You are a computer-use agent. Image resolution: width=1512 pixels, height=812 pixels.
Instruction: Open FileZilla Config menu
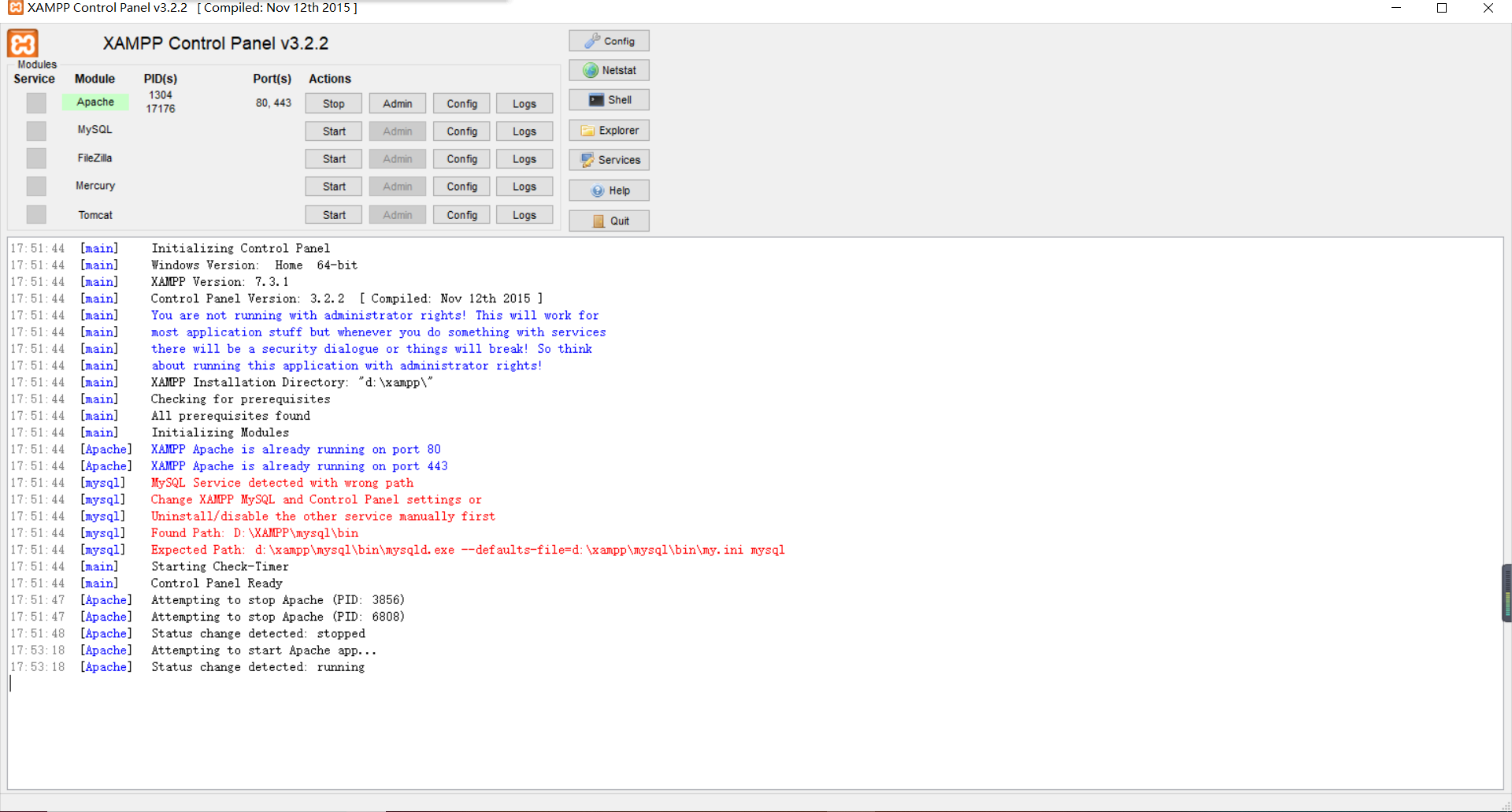(461, 159)
